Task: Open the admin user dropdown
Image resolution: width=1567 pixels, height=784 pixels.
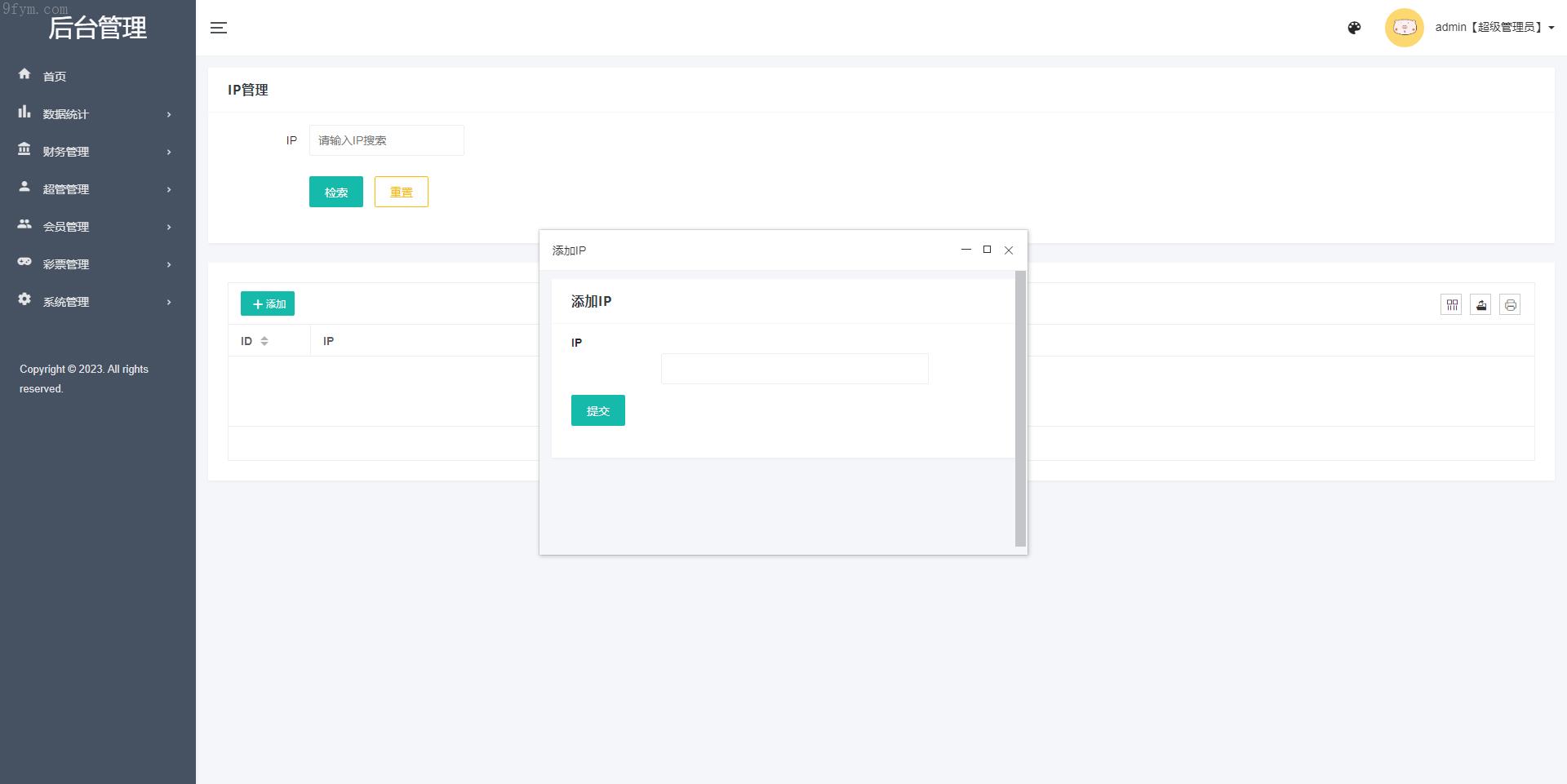Action: click(x=1494, y=28)
